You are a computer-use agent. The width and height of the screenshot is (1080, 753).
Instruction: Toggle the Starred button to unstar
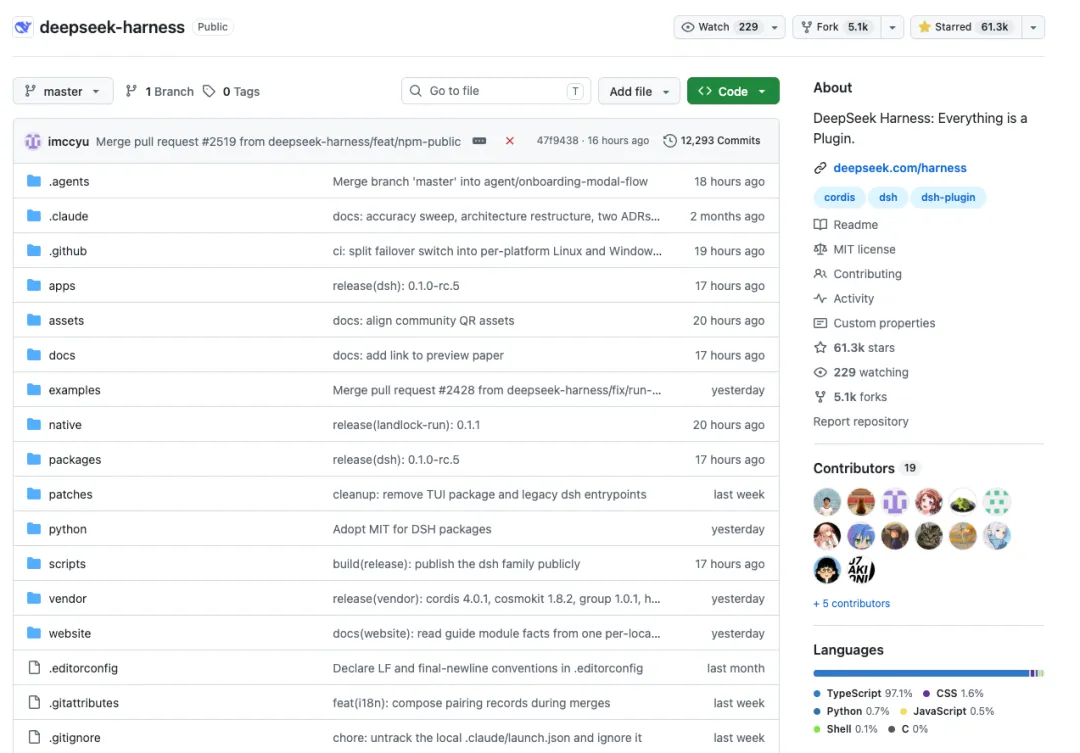click(x=964, y=27)
